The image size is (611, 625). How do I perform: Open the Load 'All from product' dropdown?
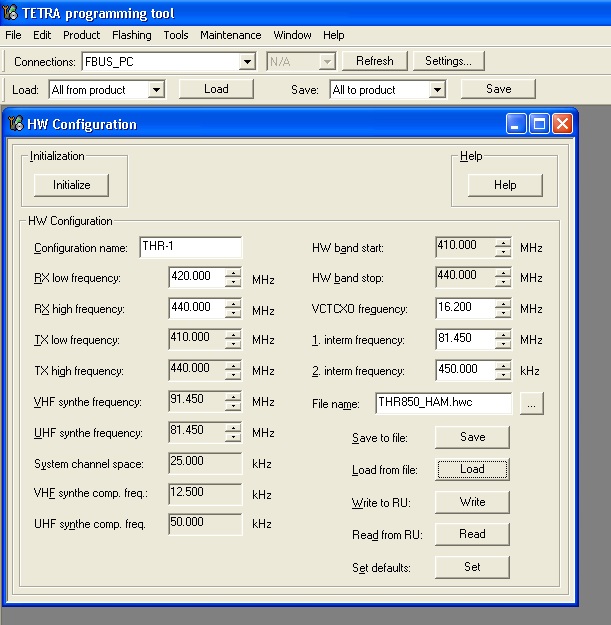pos(155,90)
